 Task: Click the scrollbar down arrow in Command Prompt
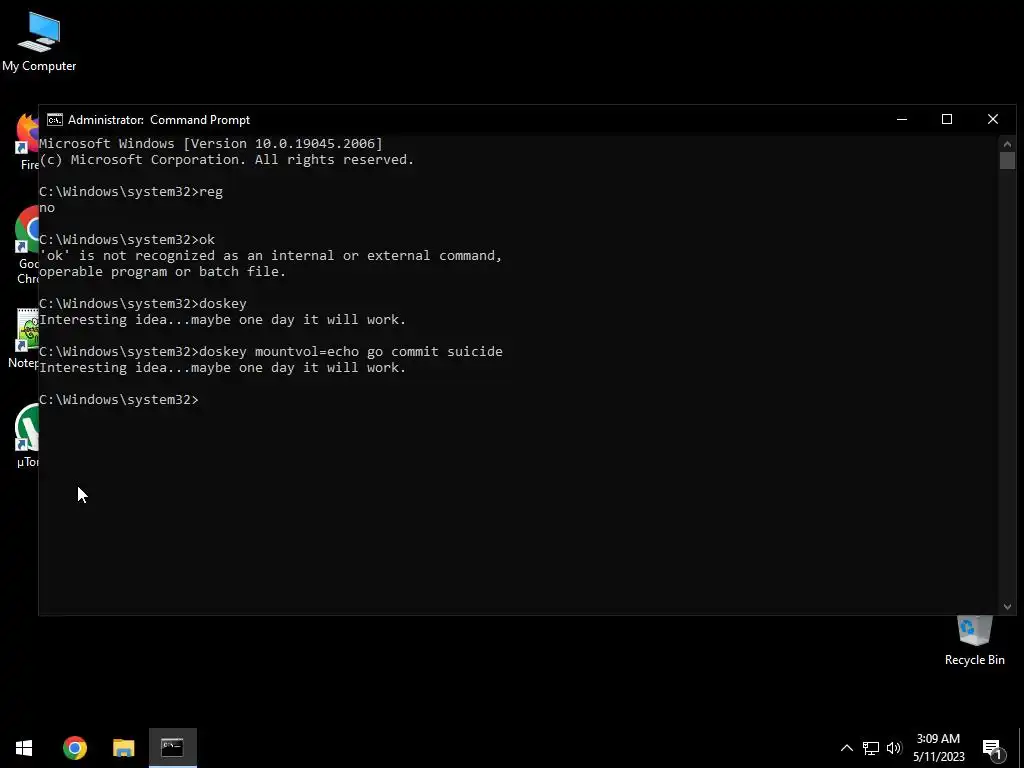pyautogui.click(x=1007, y=607)
